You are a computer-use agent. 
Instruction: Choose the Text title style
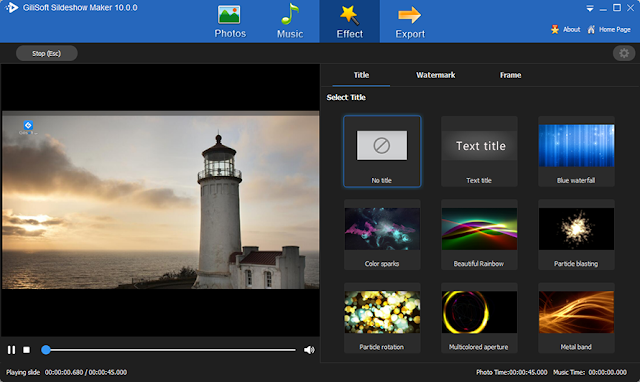479,151
